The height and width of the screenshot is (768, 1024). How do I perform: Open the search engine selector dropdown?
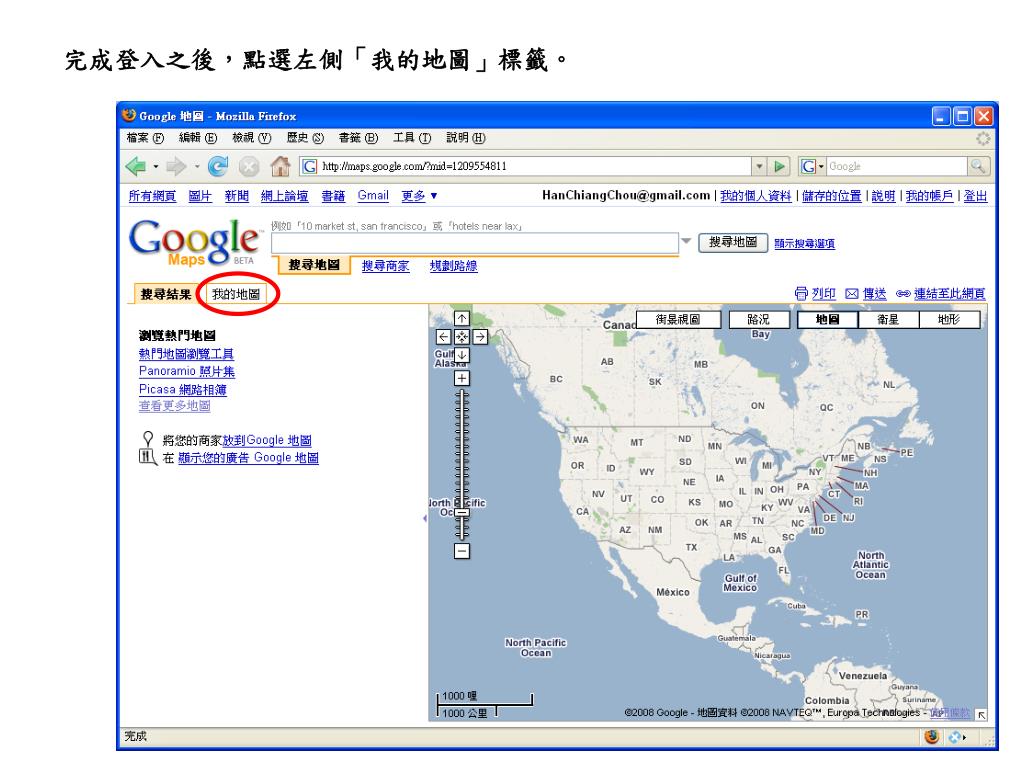click(x=822, y=167)
